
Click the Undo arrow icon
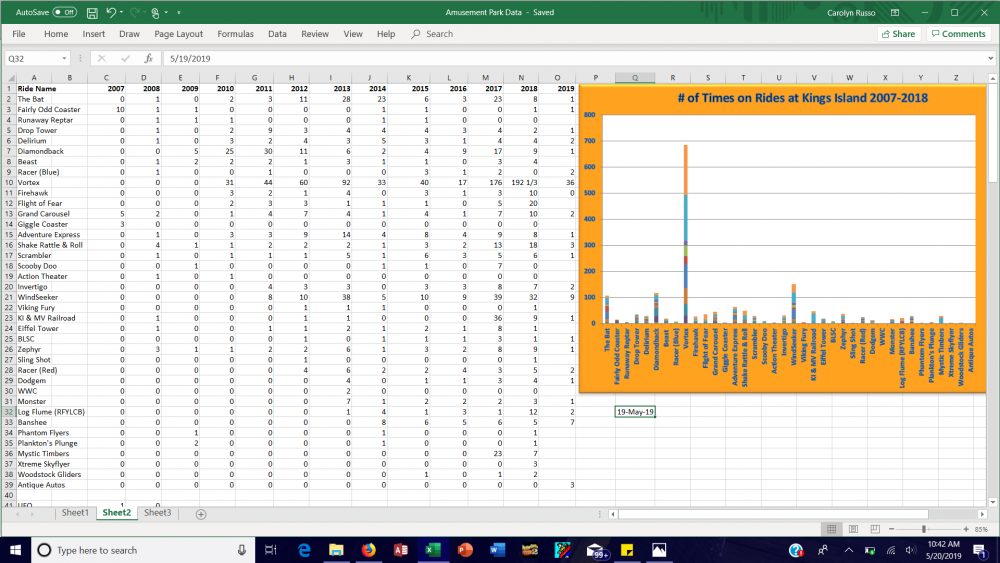click(x=113, y=13)
